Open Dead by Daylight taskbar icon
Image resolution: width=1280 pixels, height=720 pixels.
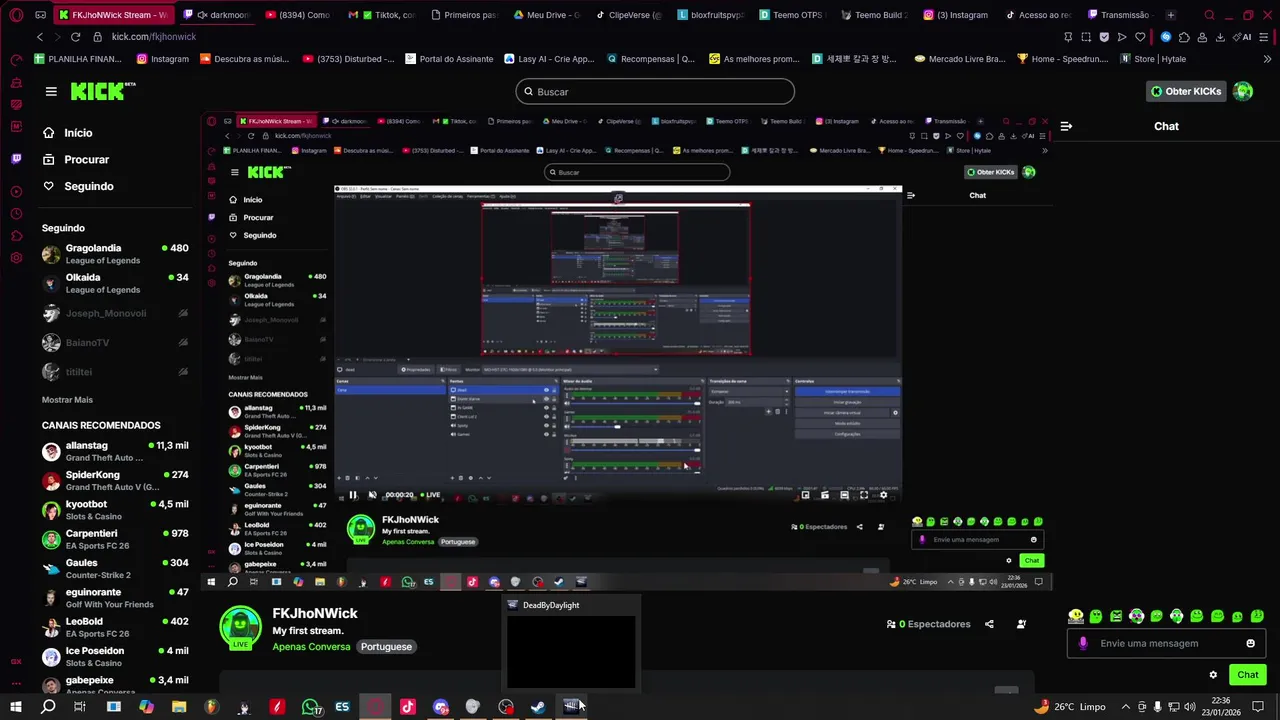(x=571, y=706)
